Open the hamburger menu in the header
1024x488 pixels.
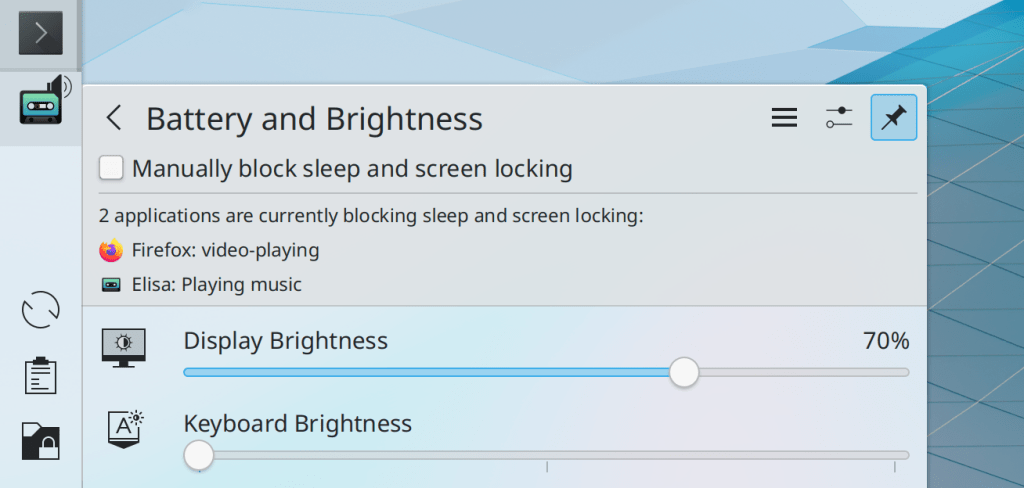click(x=784, y=119)
